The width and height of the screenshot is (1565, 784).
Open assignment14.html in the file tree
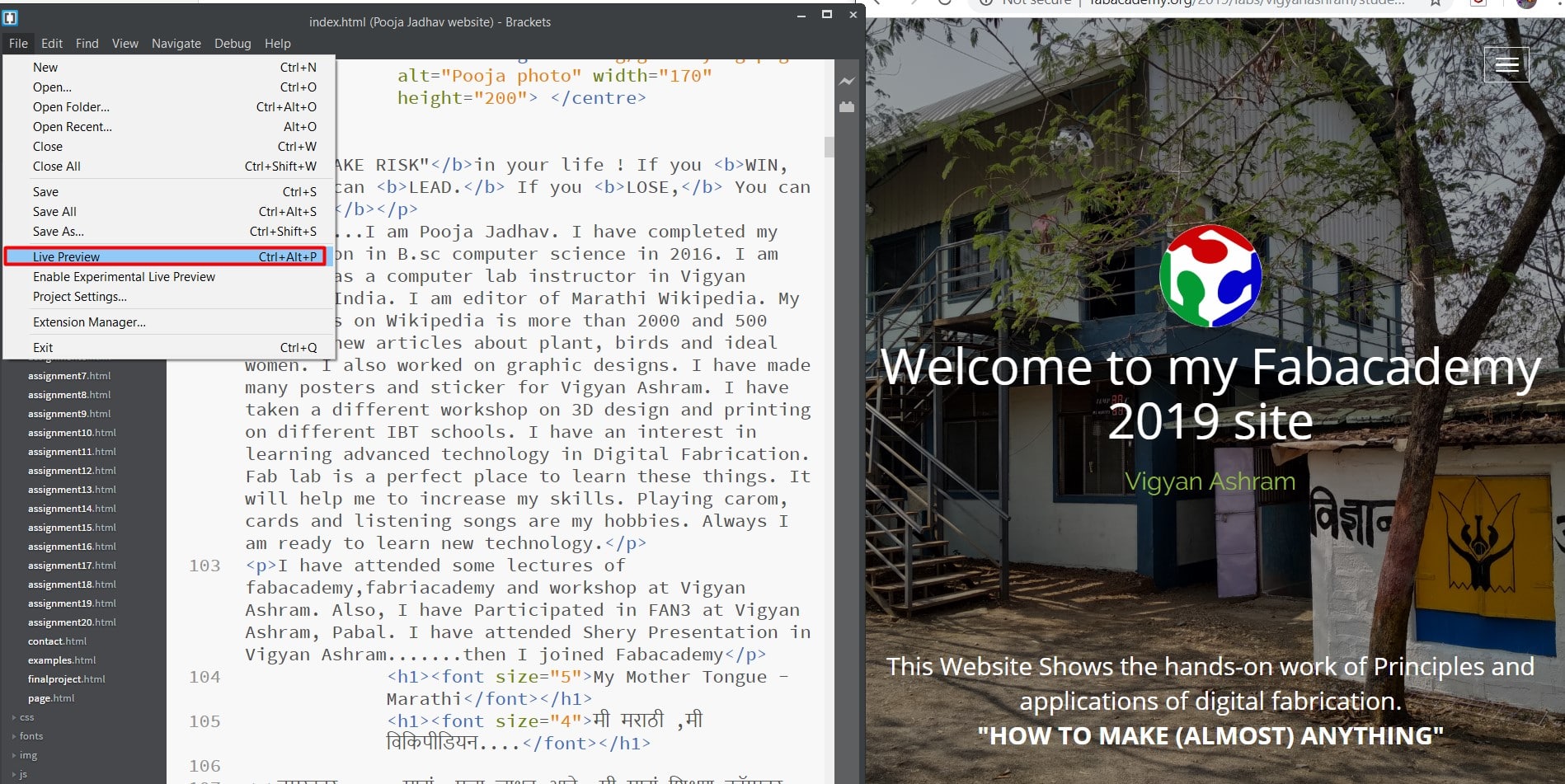(x=72, y=509)
